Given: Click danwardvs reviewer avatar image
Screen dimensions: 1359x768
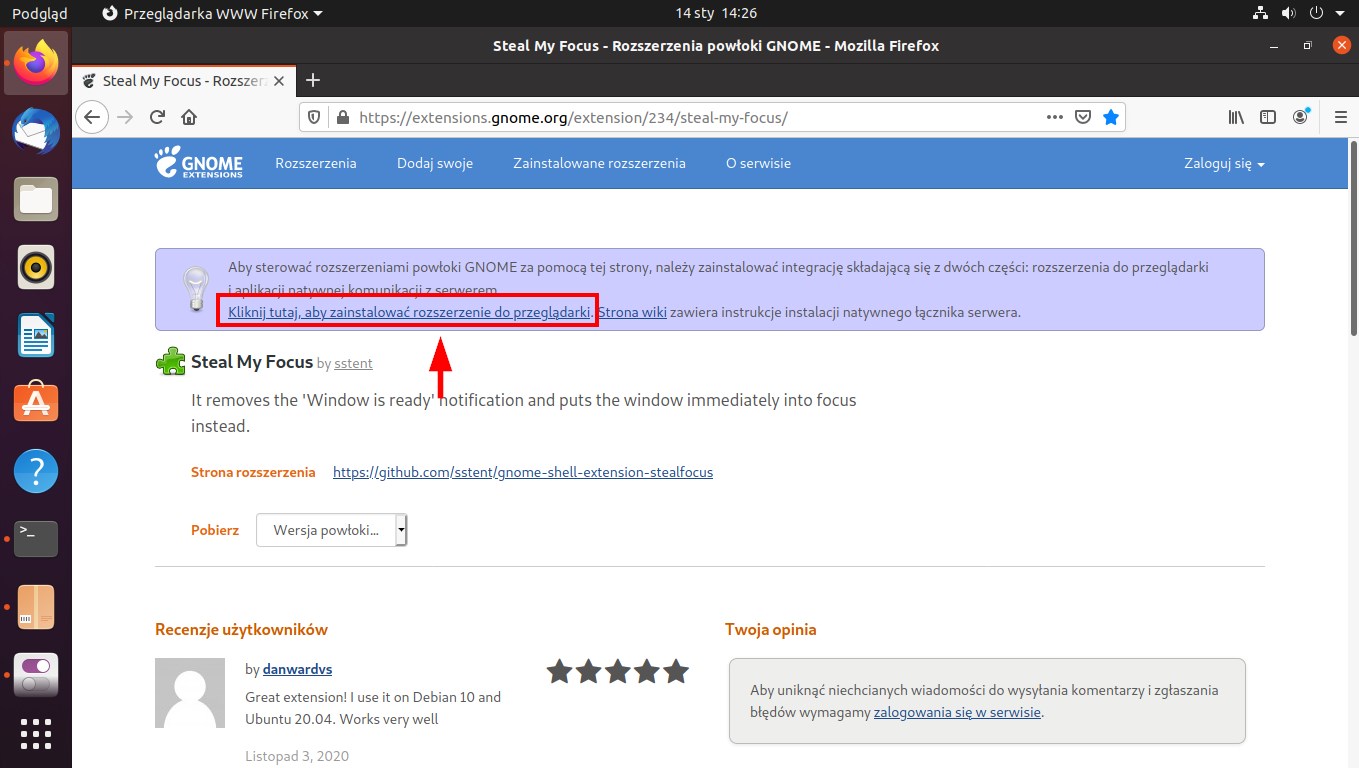Looking at the screenshot, I should point(190,693).
